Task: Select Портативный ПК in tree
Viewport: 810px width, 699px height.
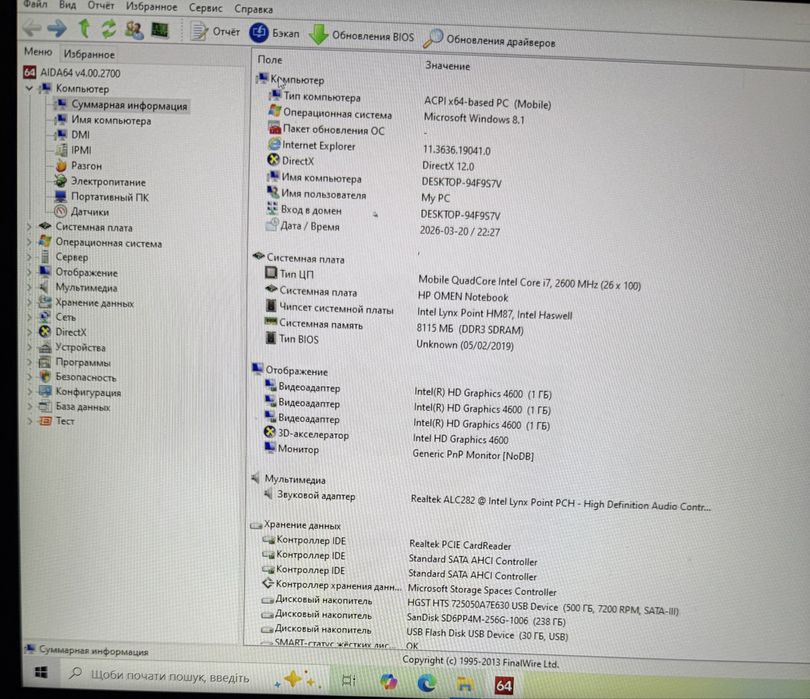Action: [110, 197]
